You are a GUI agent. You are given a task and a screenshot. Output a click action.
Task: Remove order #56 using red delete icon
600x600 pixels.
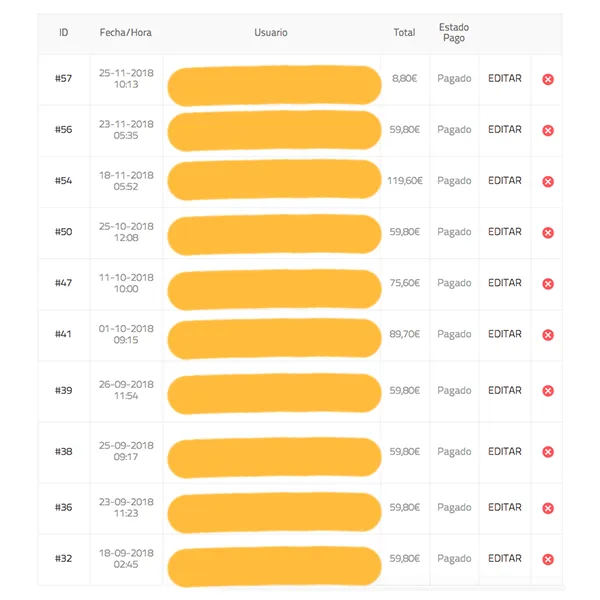[548, 130]
